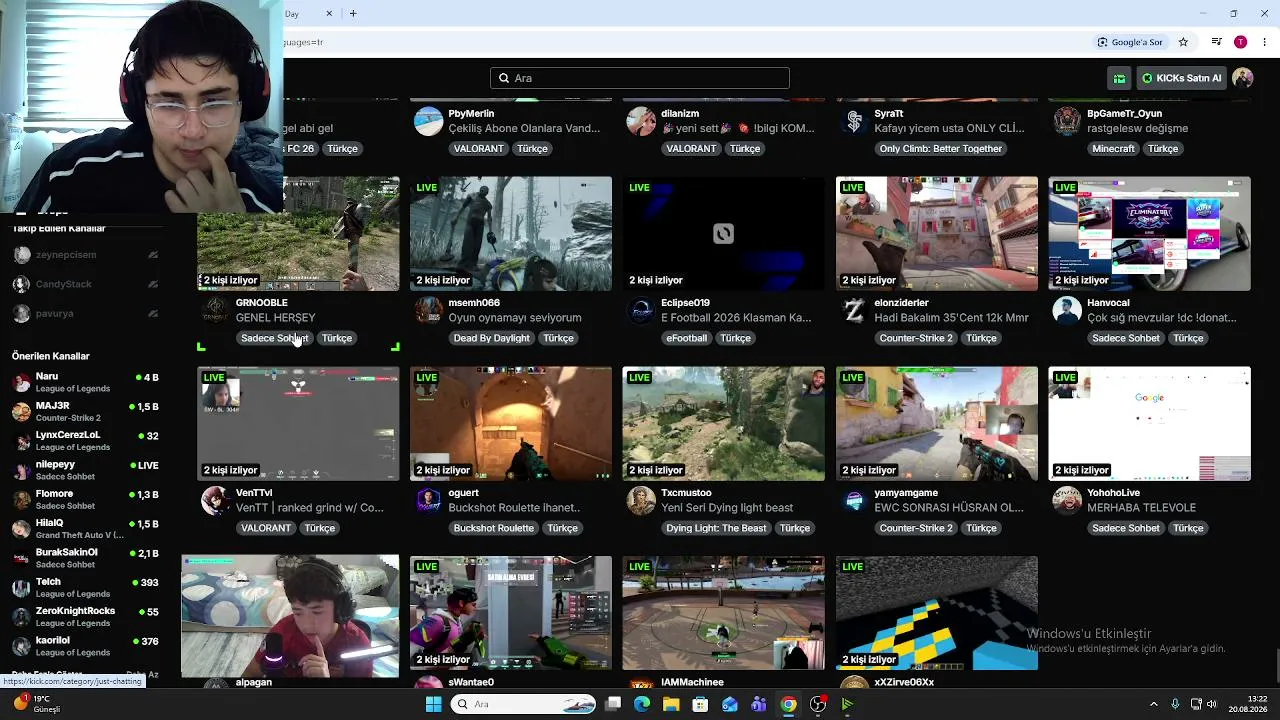Open Google Chrome from the taskbar
The height and width of the screenshot is (720, 1280).
point(789,704)
